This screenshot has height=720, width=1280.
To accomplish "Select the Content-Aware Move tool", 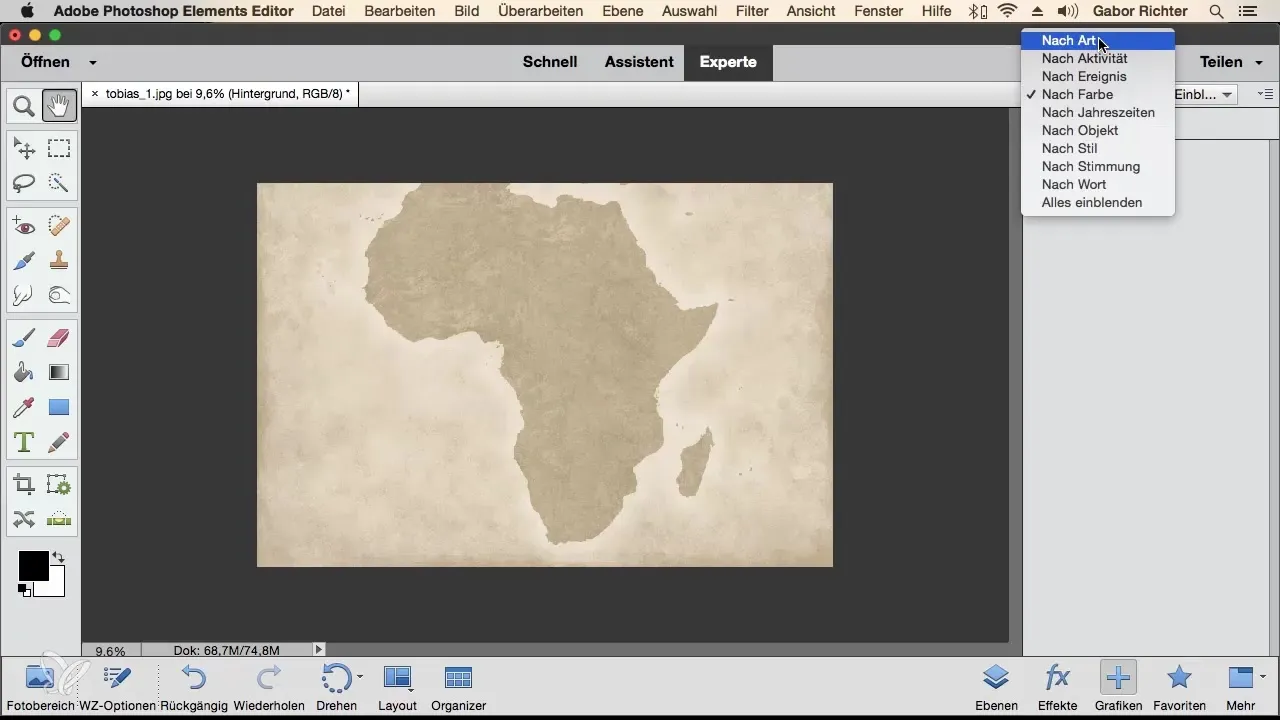I will 24,519.
